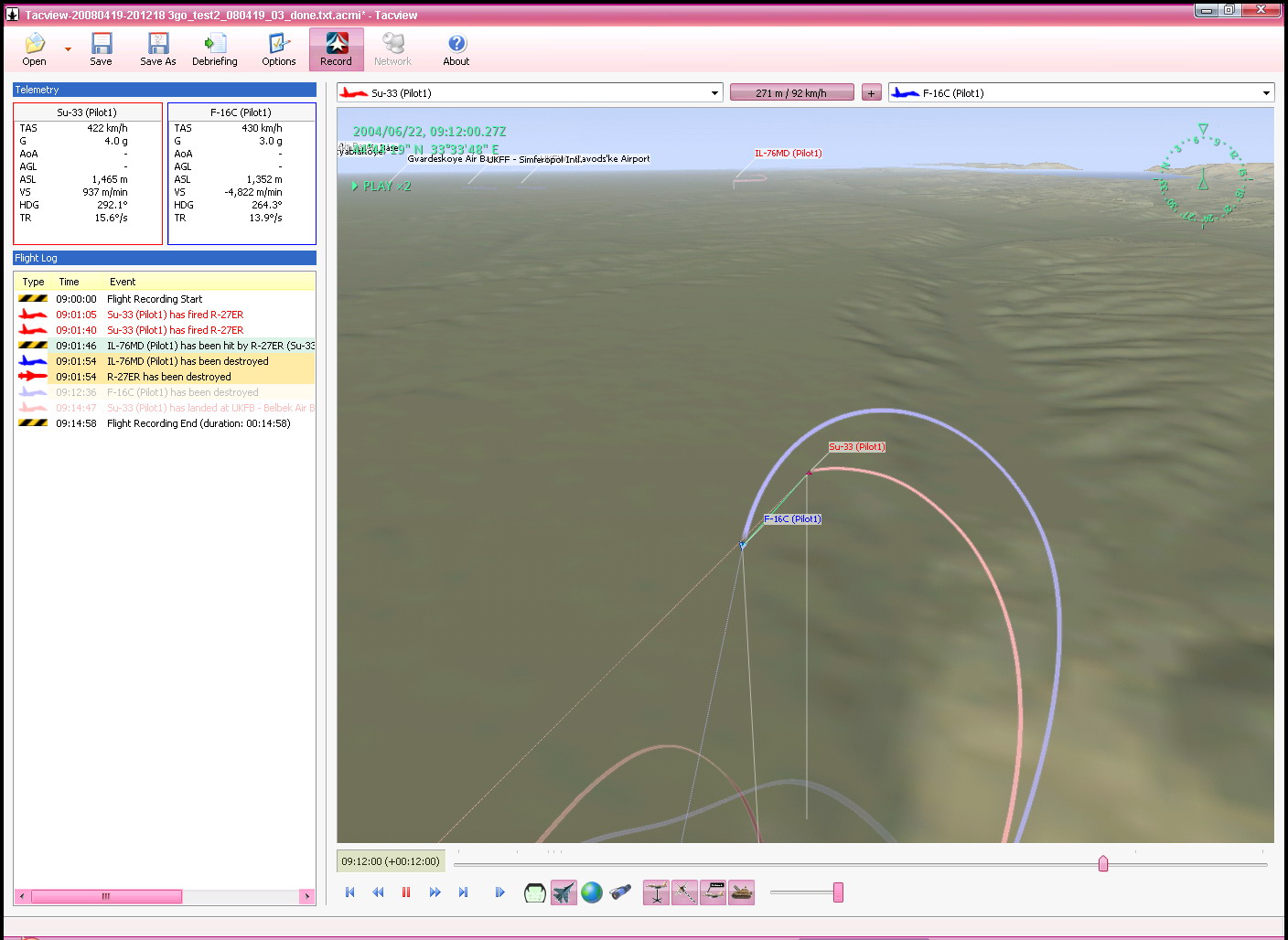
Task: Expand the Su-33 (Pilot1) aircraft dropdown
Action: click(x=714, y=93)
